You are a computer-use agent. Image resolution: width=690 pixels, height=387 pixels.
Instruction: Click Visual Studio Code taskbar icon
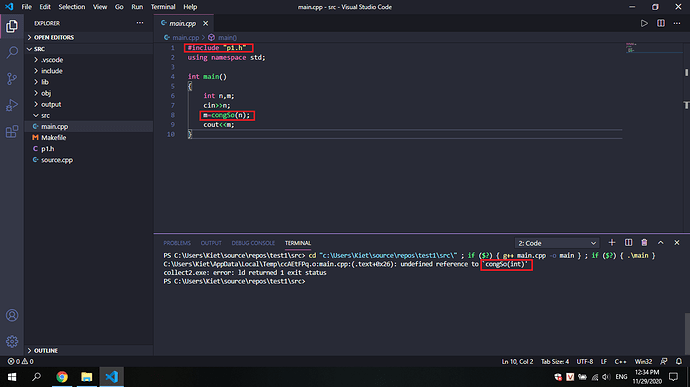click(111, 377)
